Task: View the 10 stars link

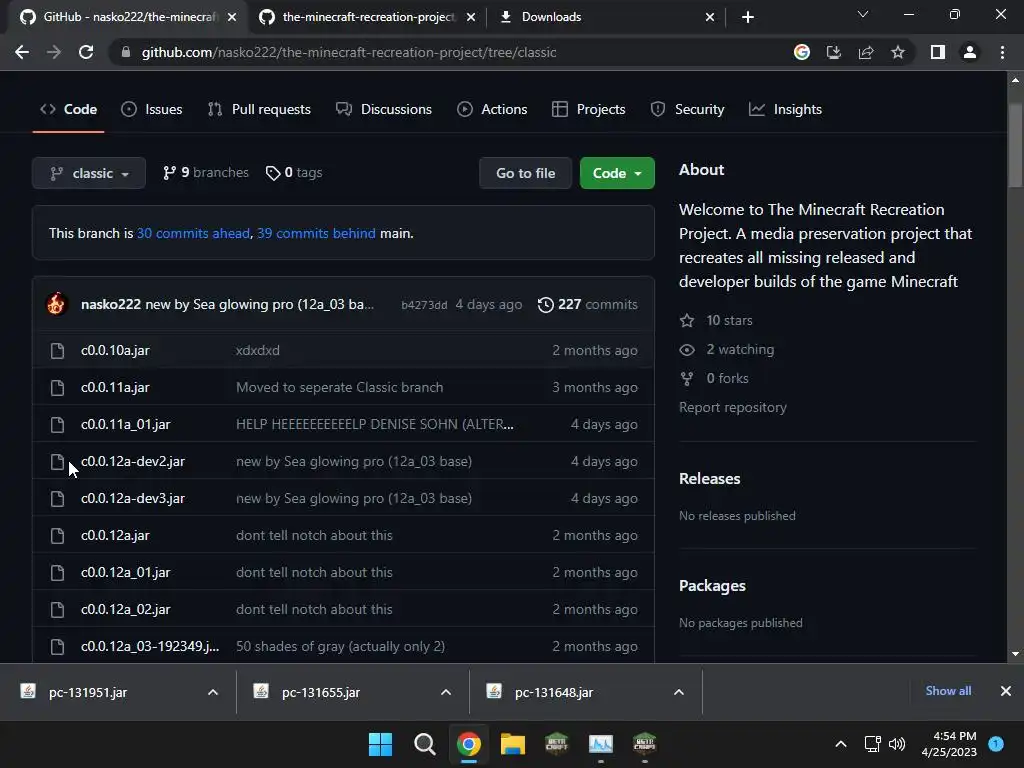Action: 716,320
